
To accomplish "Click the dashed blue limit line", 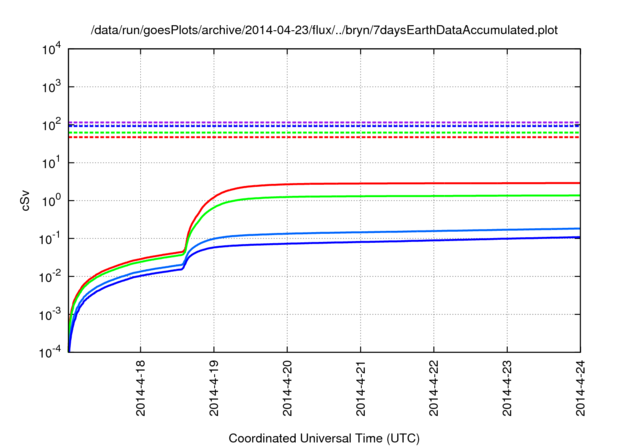I will (324, 126).
